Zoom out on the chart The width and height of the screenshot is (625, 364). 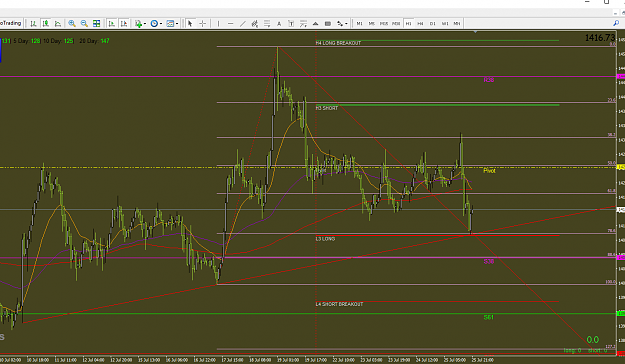[84, 24]
